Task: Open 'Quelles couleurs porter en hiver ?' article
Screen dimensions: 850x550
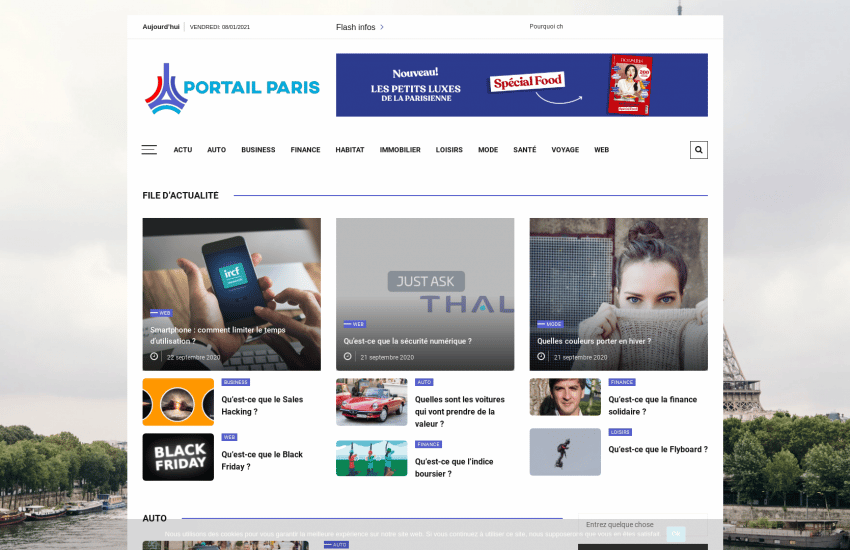Action: [x=594, y=341]
